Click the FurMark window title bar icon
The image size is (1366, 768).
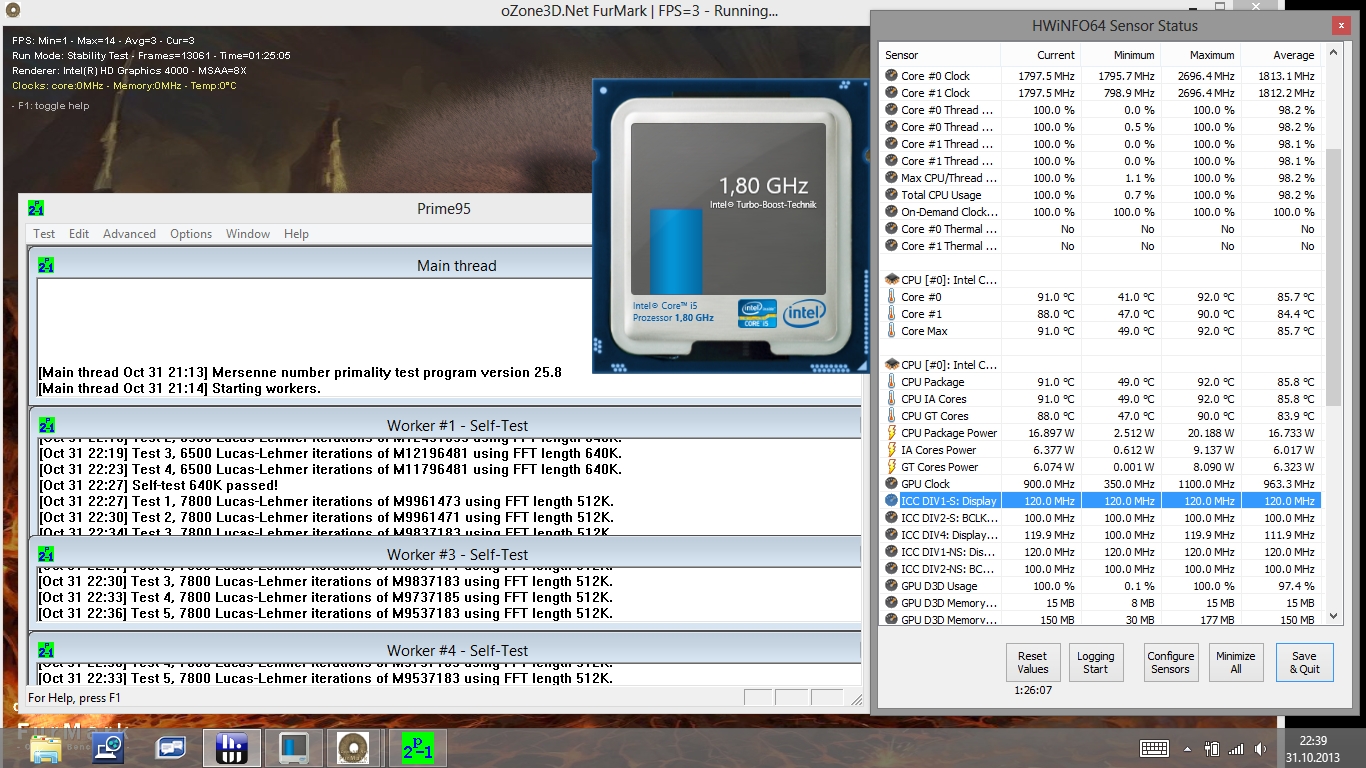(x=11, y=11)
